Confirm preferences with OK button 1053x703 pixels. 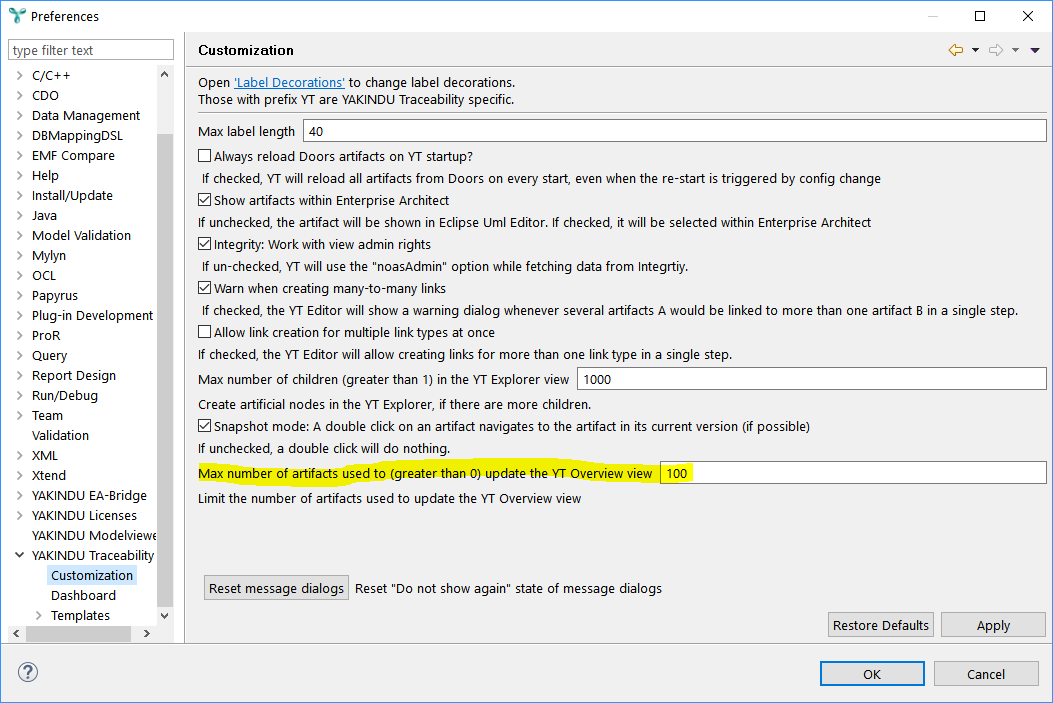[x=872, y=673]
